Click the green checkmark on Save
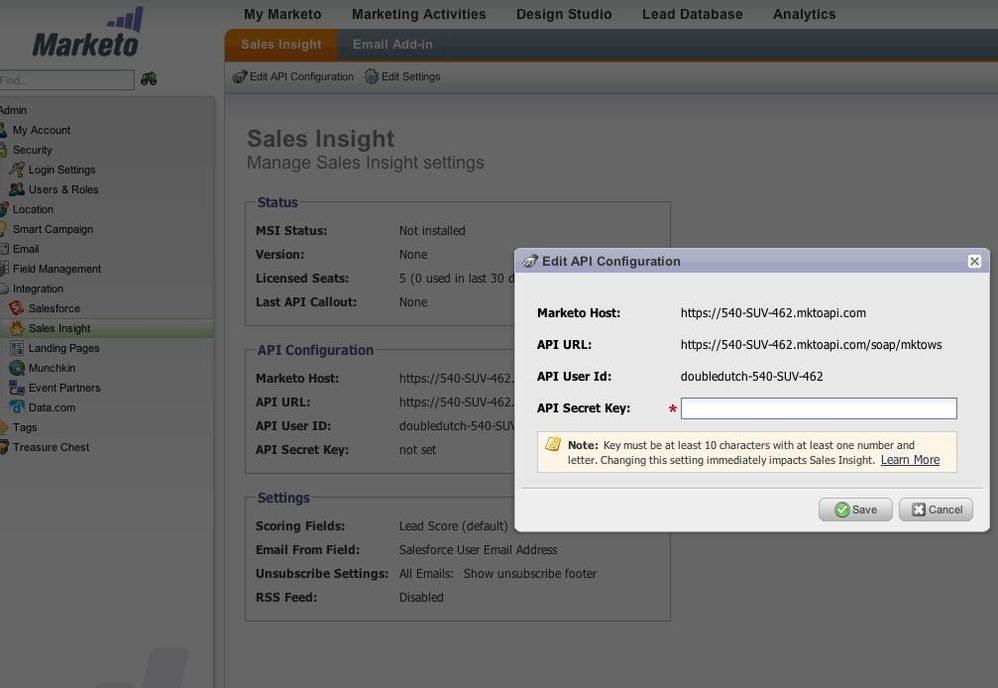The width and height of the screenshot is (998, 688). 842,510
